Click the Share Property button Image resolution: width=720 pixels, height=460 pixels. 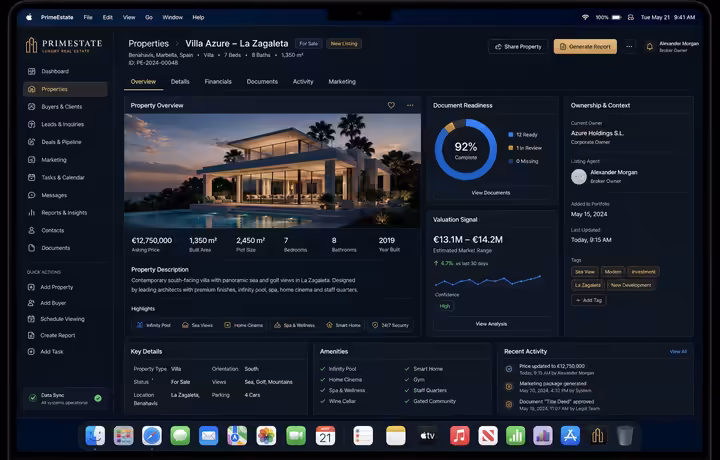click(x=518, y=46)
